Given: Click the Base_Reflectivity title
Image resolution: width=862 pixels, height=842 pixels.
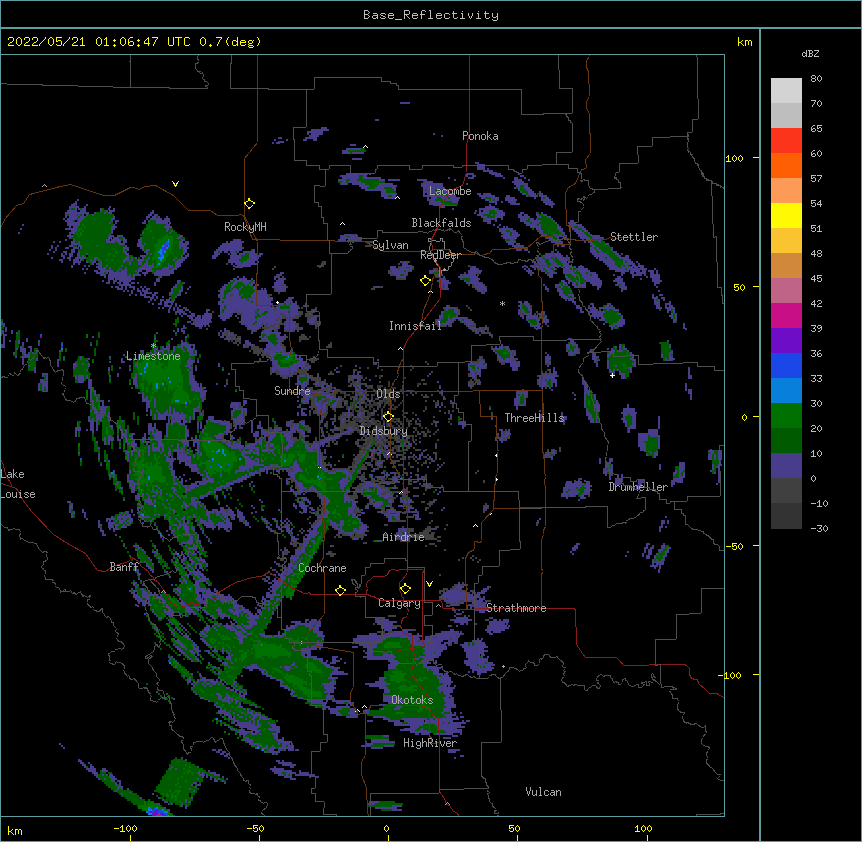Looking at the screenshot, I should pos(431,15).
